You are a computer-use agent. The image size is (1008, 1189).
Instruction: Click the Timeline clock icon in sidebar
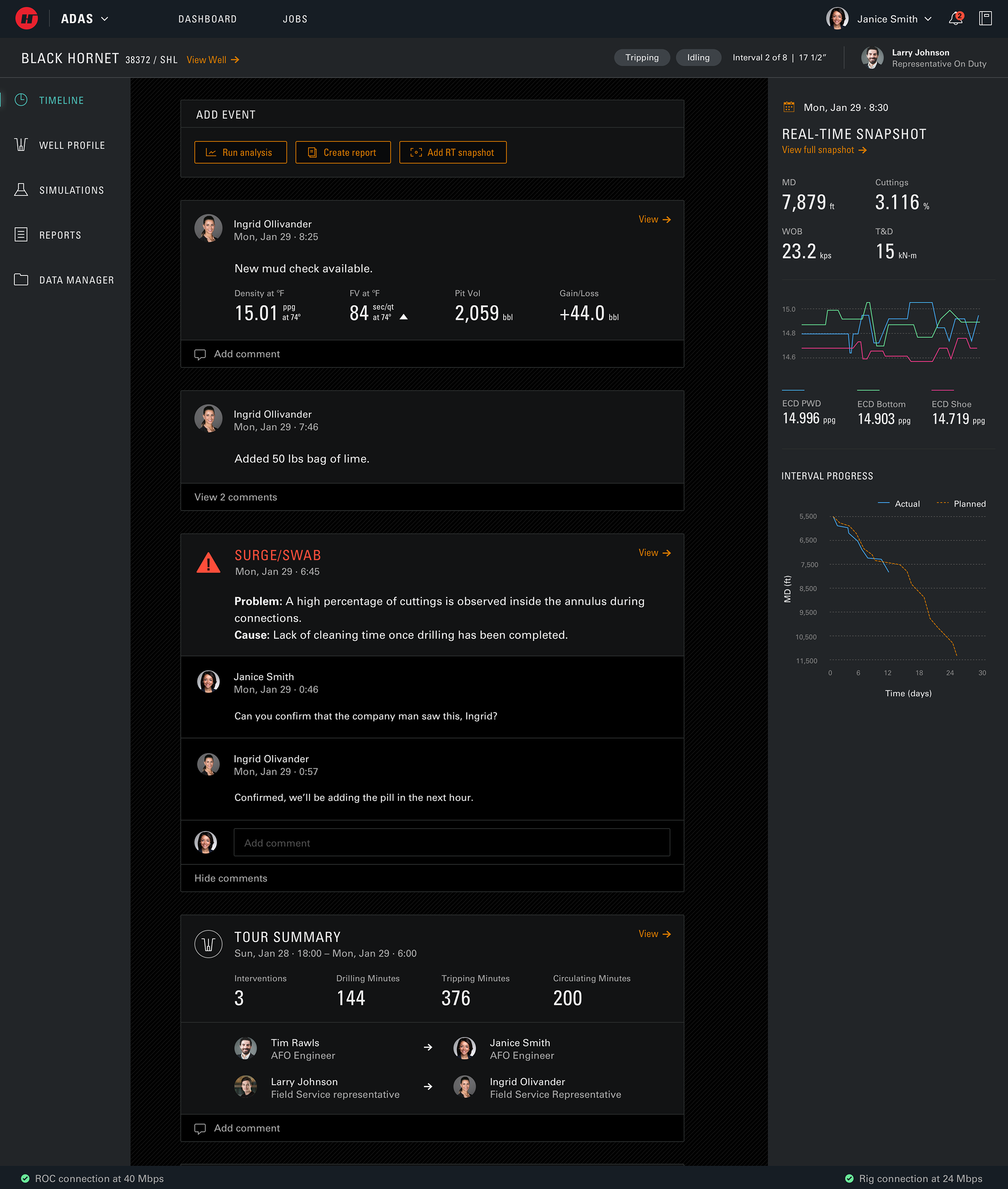(x=21, y=100)
